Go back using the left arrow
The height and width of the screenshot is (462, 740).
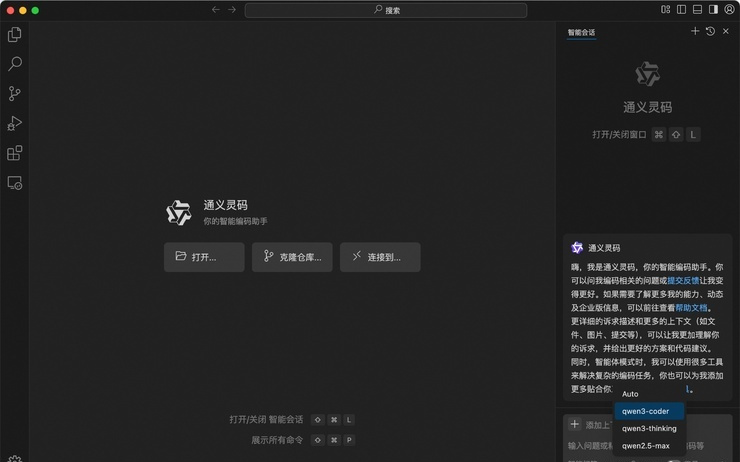pos(216,10)
